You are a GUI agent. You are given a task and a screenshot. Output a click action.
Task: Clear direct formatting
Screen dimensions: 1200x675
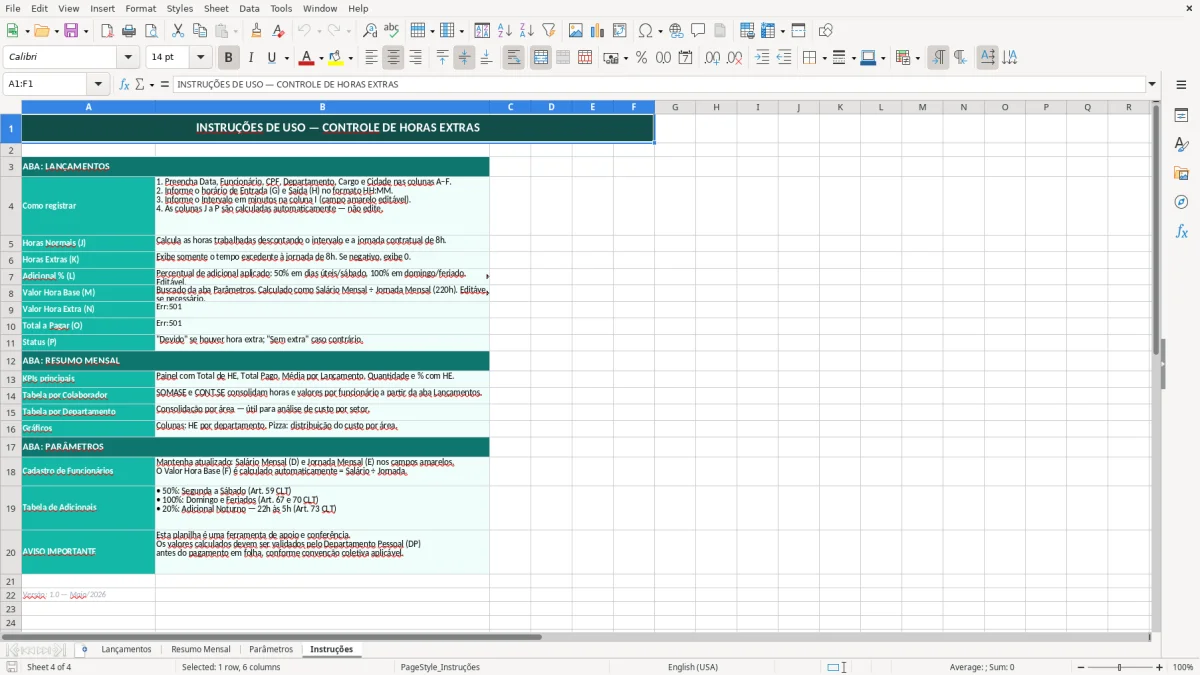pyautogui.click(x=278, y=31)
